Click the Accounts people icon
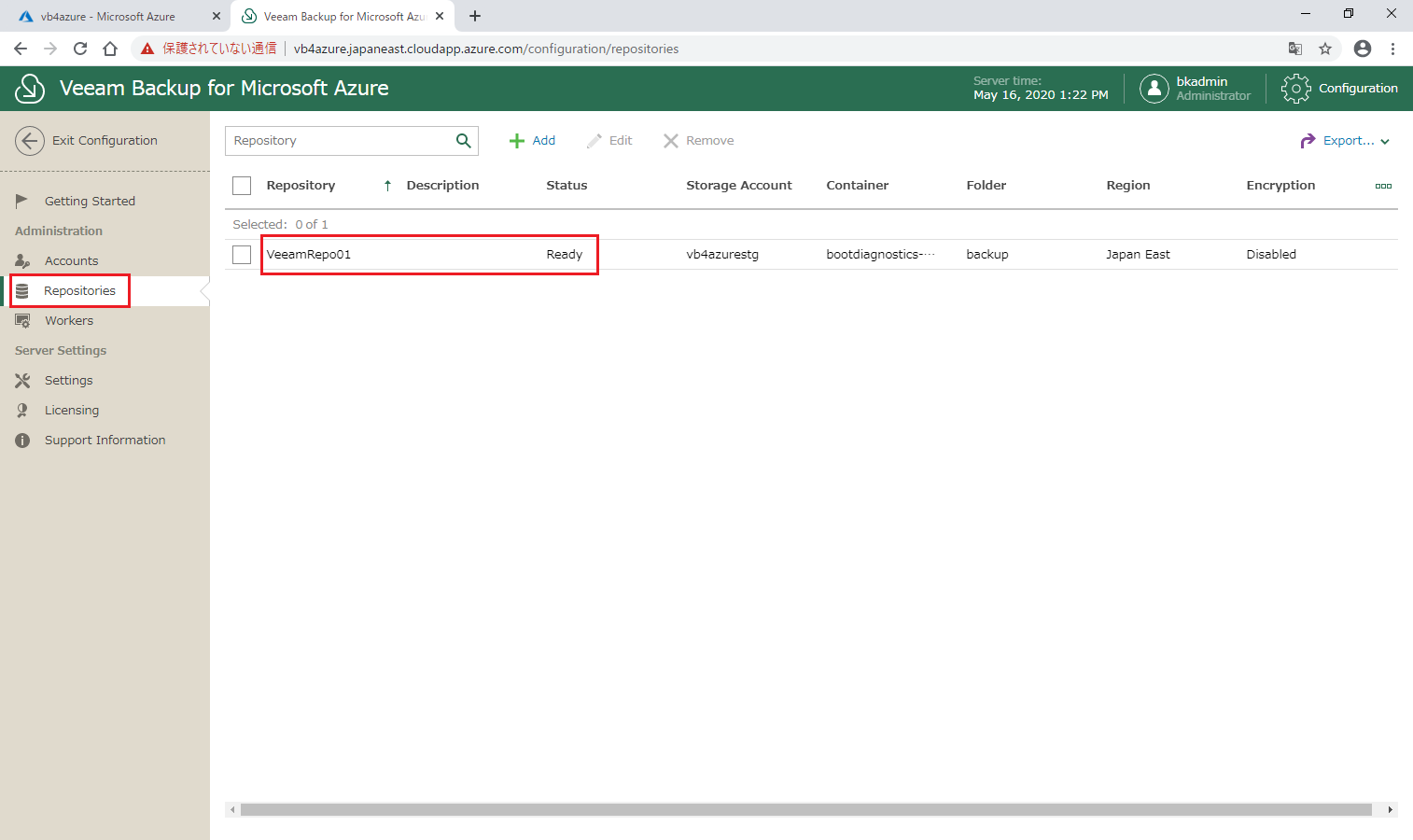The width and height of the screenshot is (1413, 840). (x=22, y=260)
